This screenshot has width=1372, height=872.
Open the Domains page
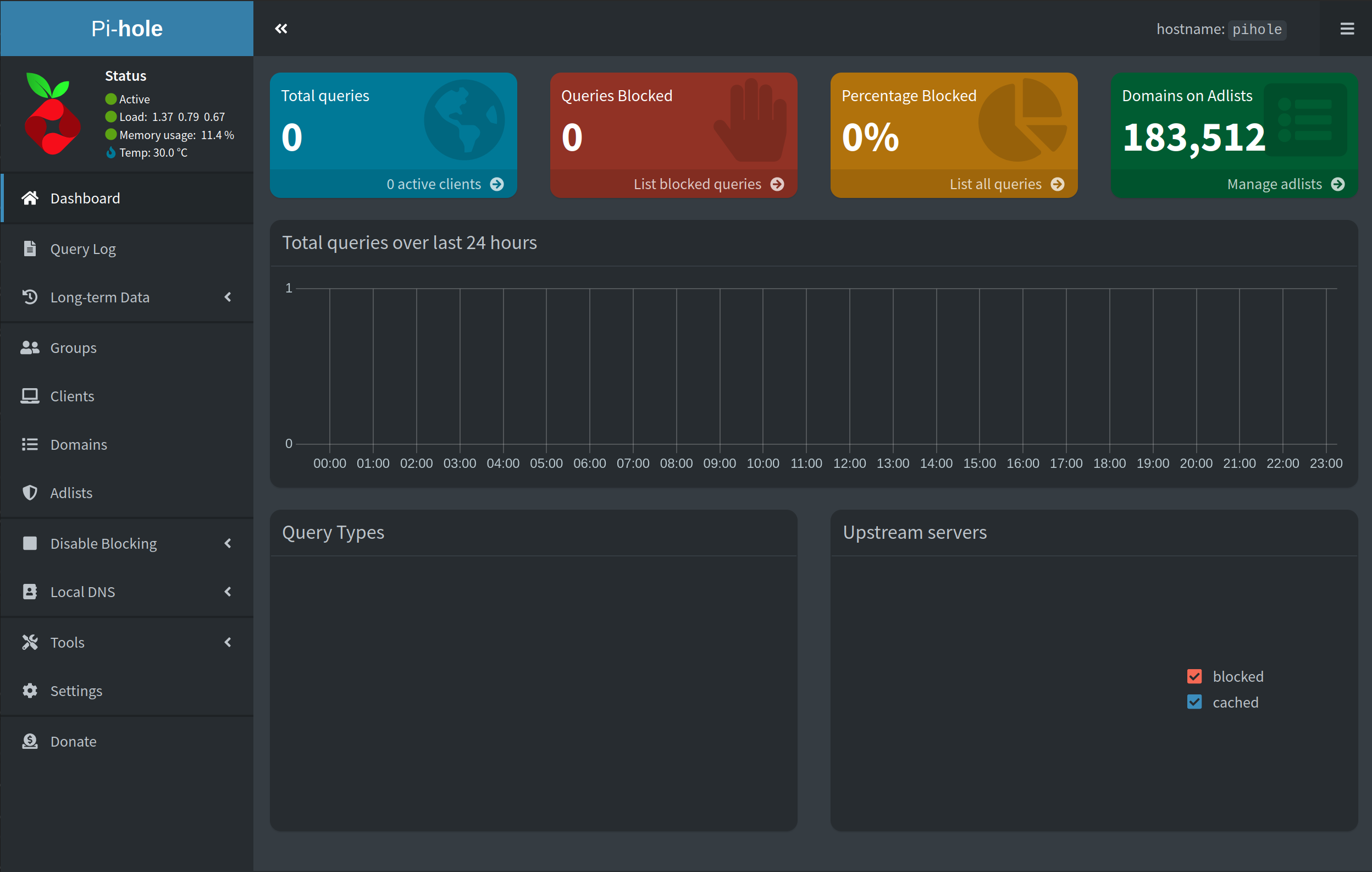coord(126,445)
